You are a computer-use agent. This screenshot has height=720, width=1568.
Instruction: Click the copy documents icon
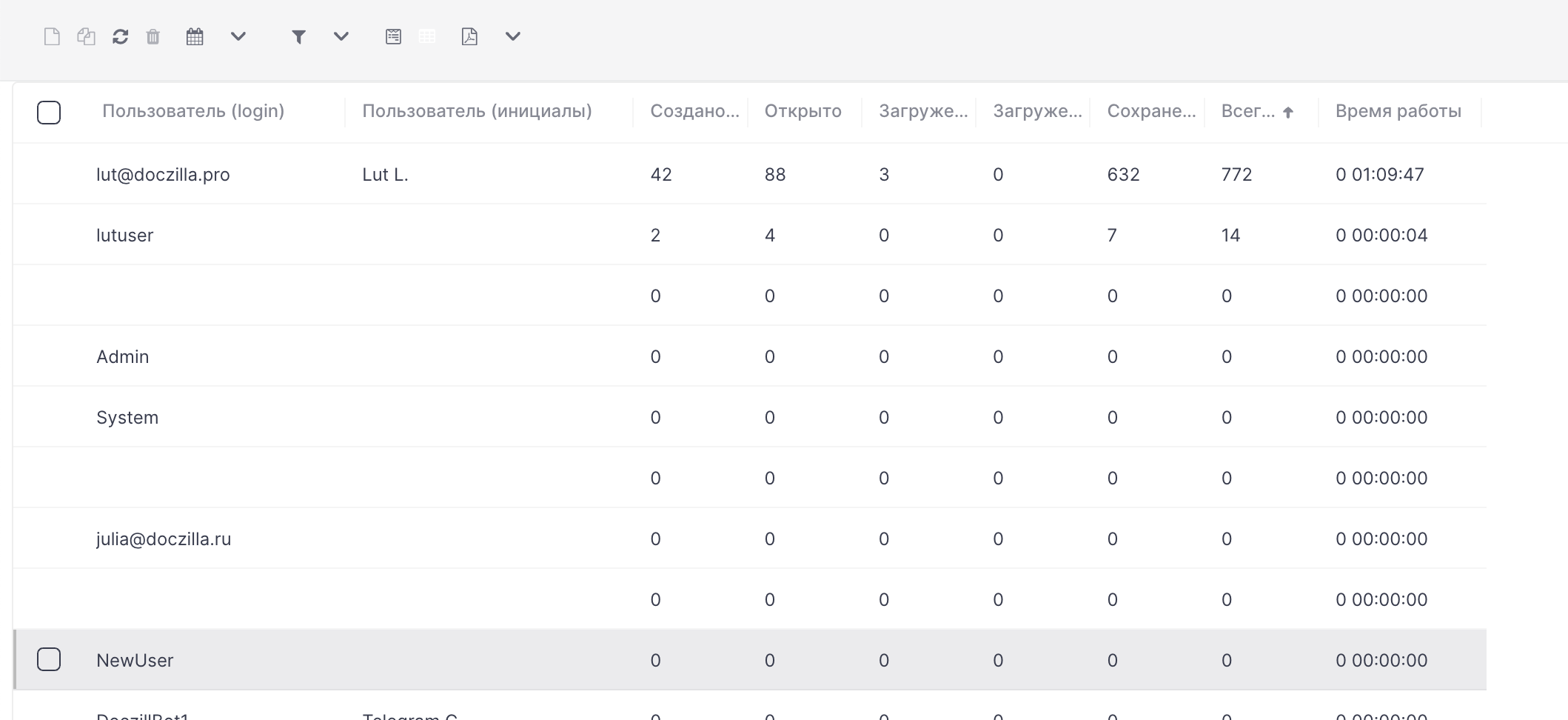click(x=86, y=36)
